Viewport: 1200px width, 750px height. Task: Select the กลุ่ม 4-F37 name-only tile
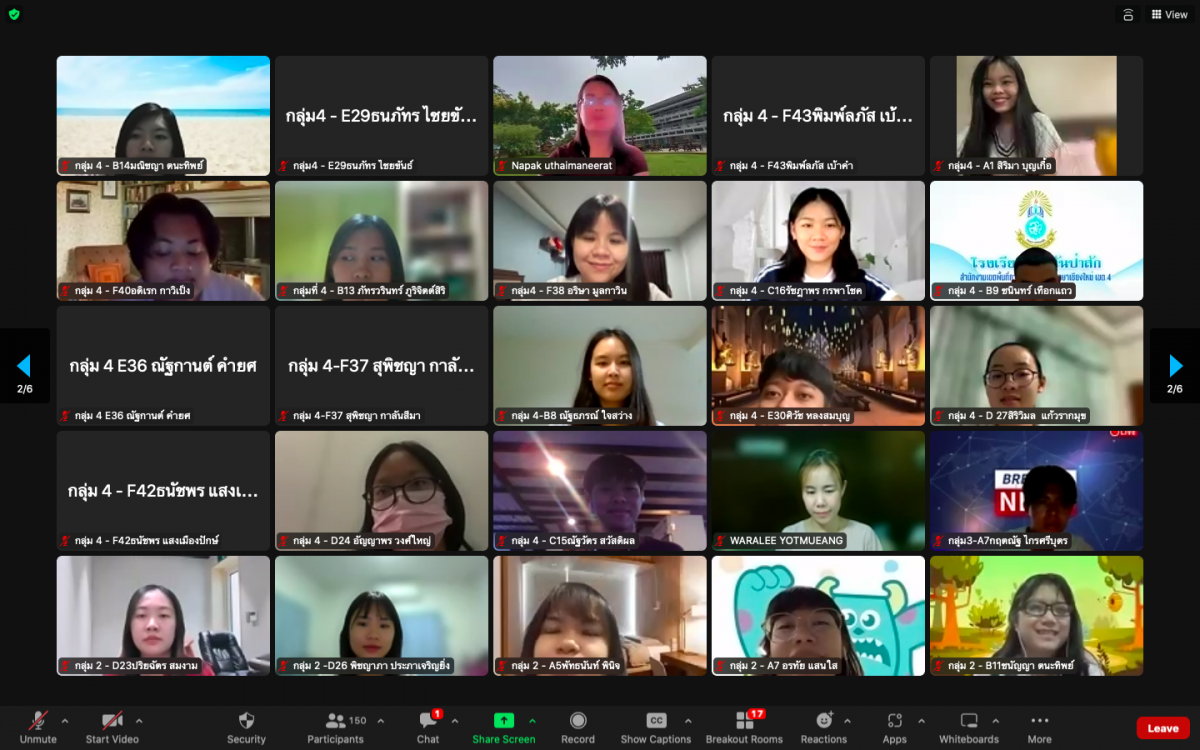382,366
